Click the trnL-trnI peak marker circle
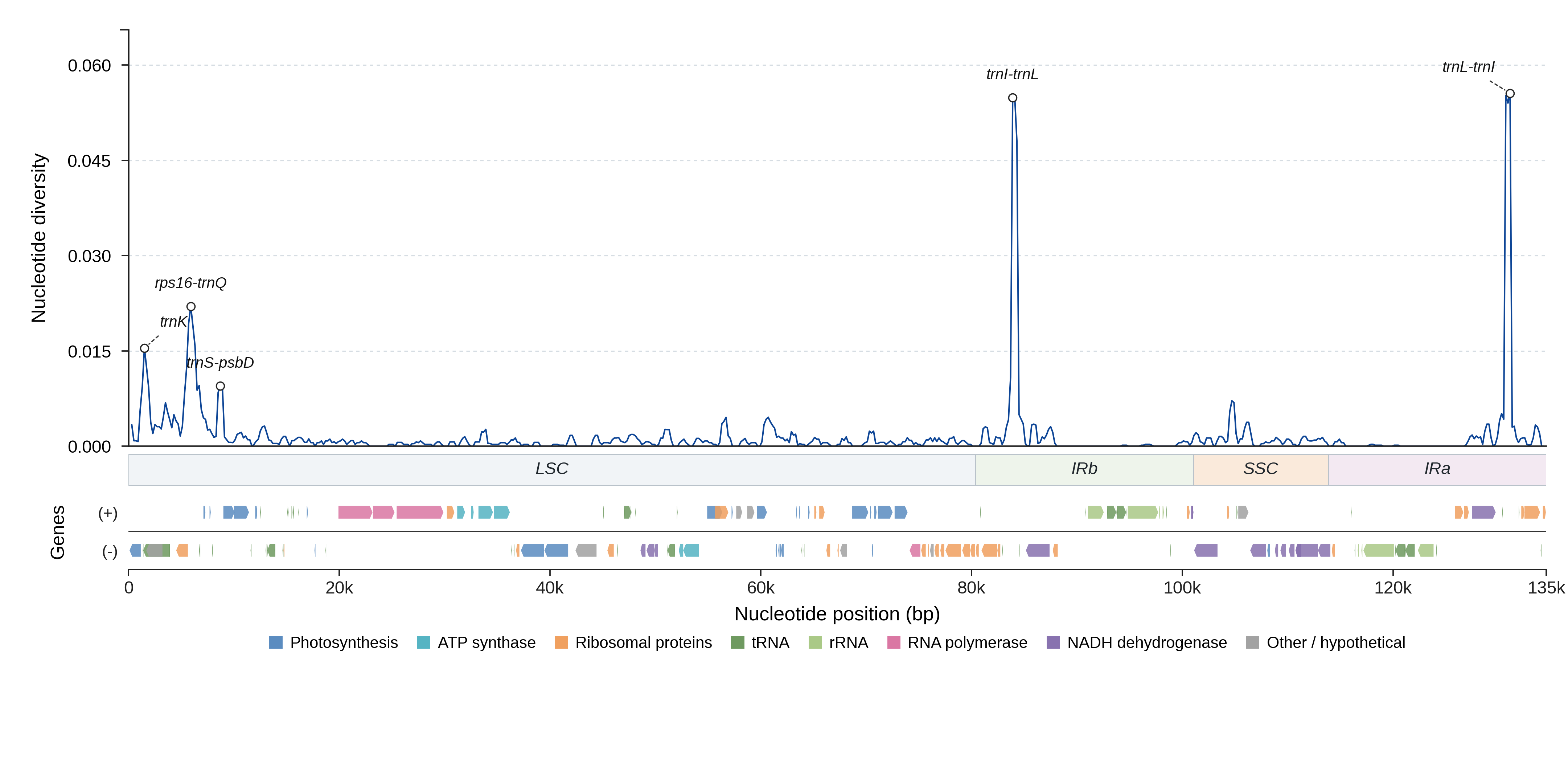 1510,94
